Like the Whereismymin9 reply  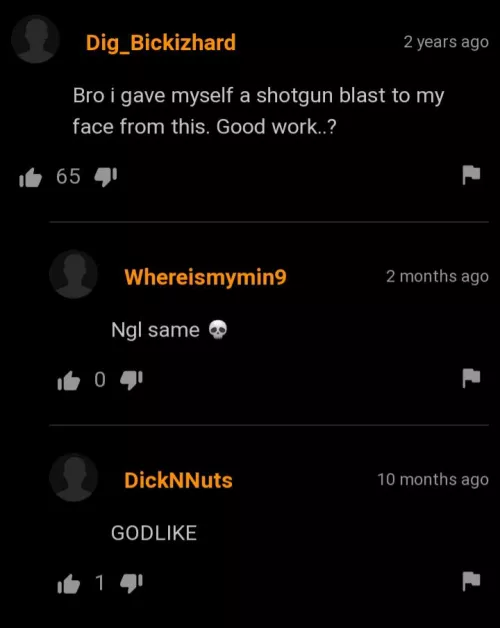(69, 380)
